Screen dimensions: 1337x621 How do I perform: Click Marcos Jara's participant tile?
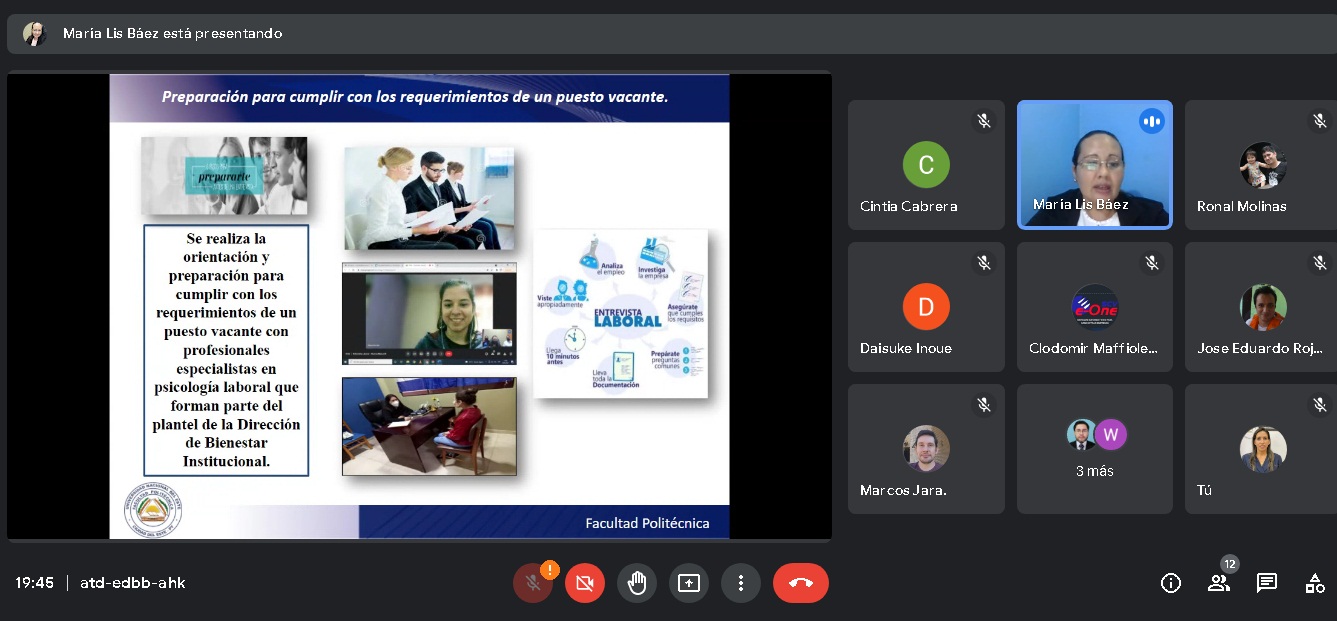coord(926,449)
